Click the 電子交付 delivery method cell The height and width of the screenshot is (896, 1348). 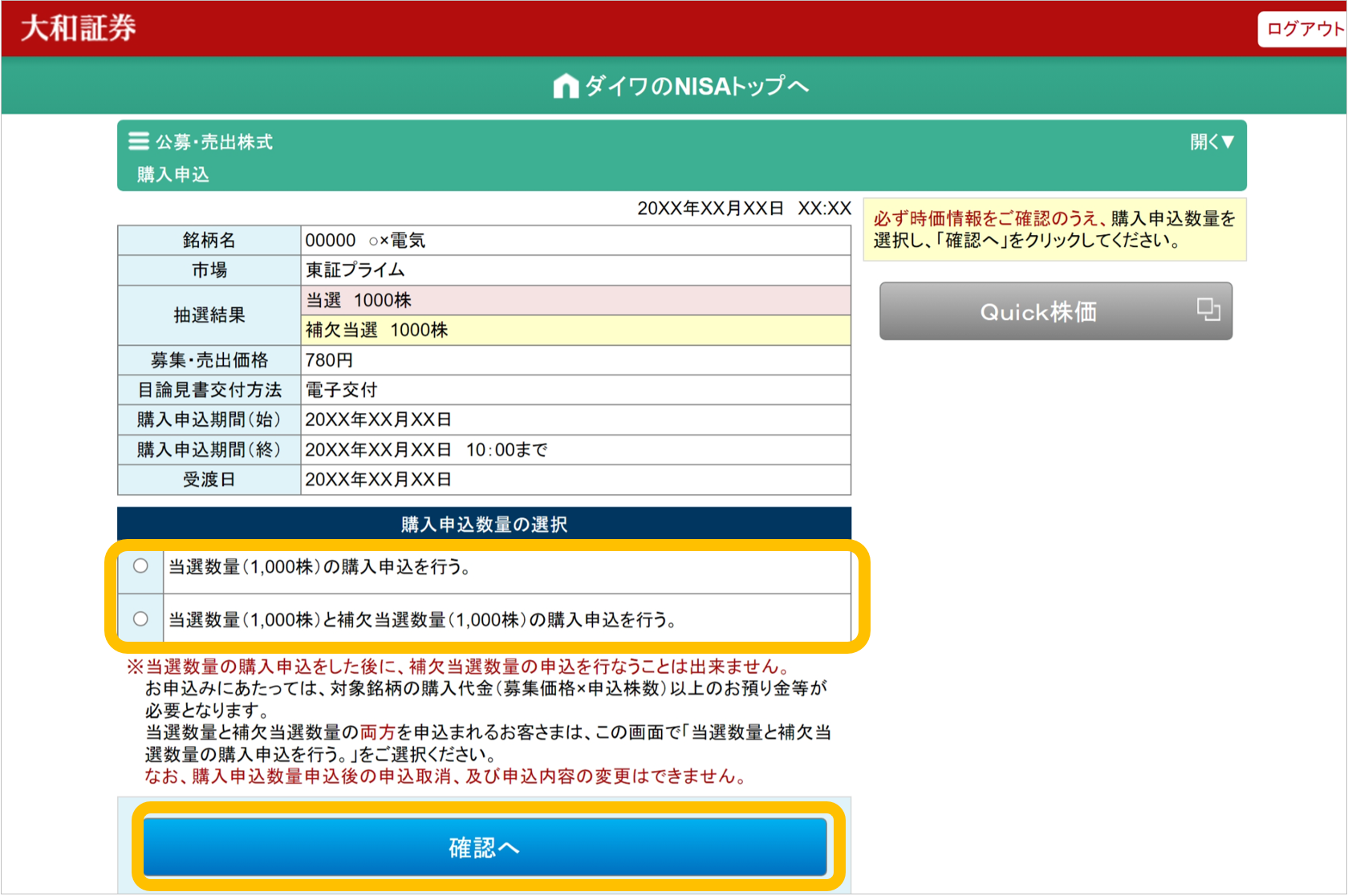pyautogui.click(x=575, y=390)
